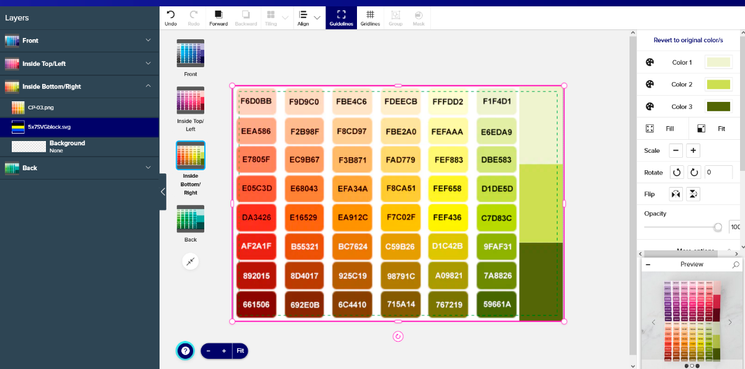Send the element Backward
745x369 pixels.
pos(246,18)
